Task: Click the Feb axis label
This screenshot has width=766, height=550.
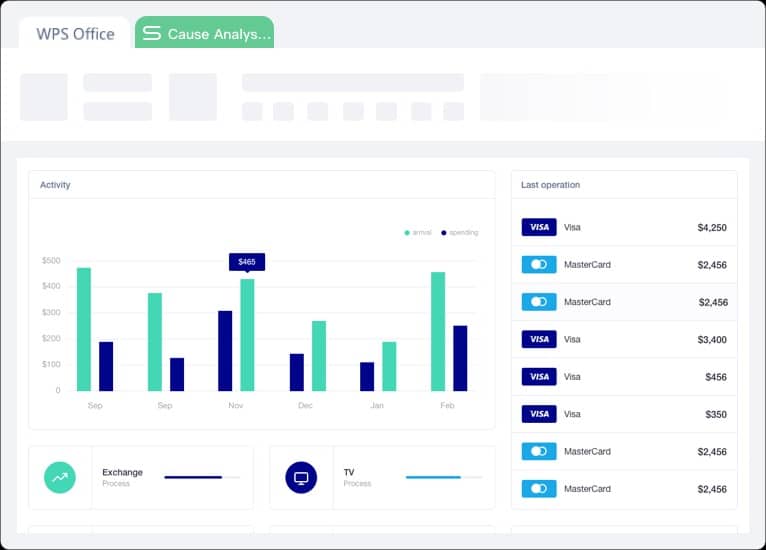Action: [447, 405]
